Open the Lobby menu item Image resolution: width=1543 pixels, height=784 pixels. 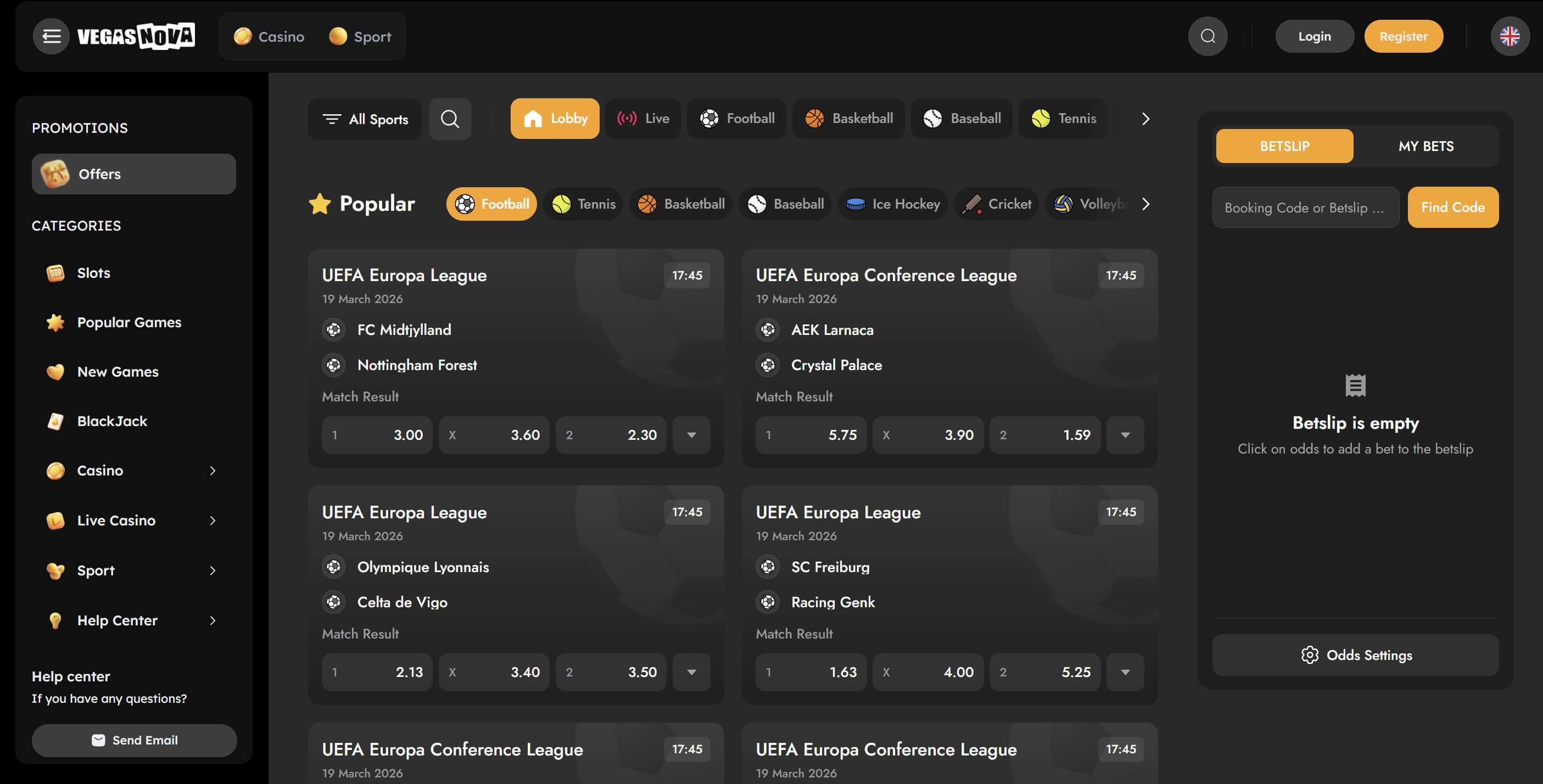pyautogui.click(x=554, y=118)
